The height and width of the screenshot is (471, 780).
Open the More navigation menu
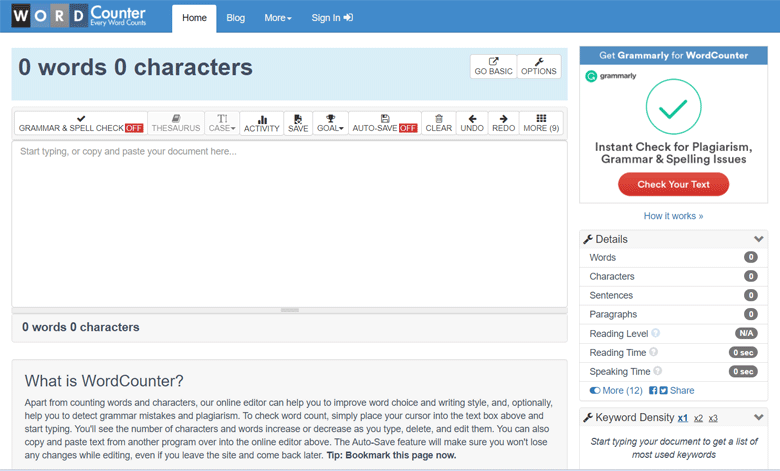point(278,18)
